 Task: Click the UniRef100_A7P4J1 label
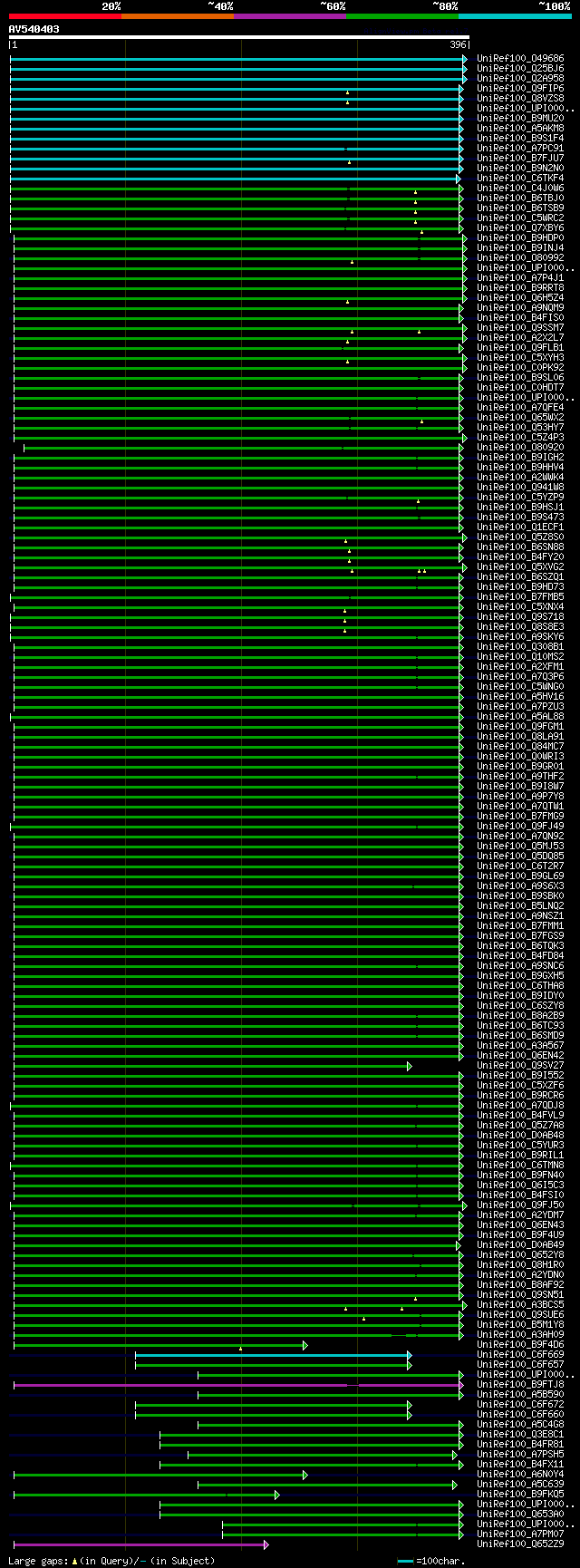click(x=520, y=278)
